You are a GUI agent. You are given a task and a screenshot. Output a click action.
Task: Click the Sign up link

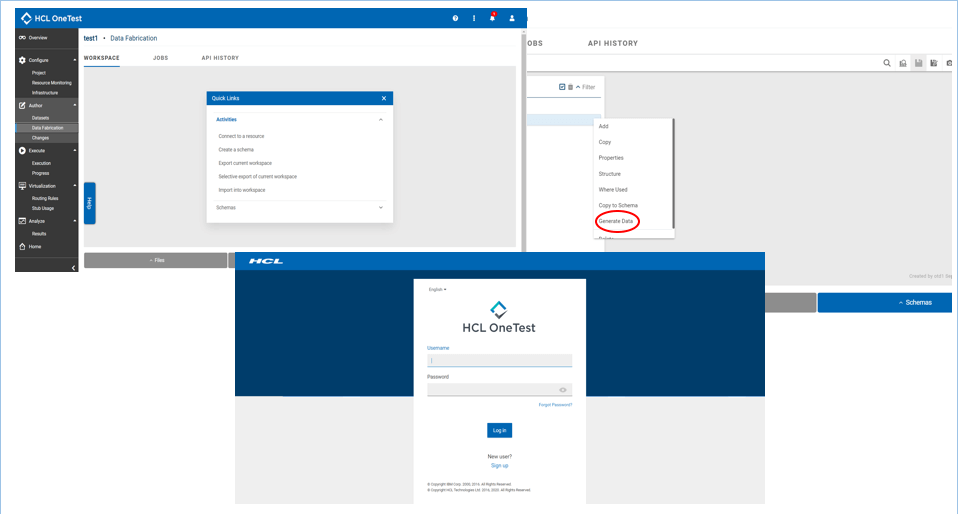[499, 465]
